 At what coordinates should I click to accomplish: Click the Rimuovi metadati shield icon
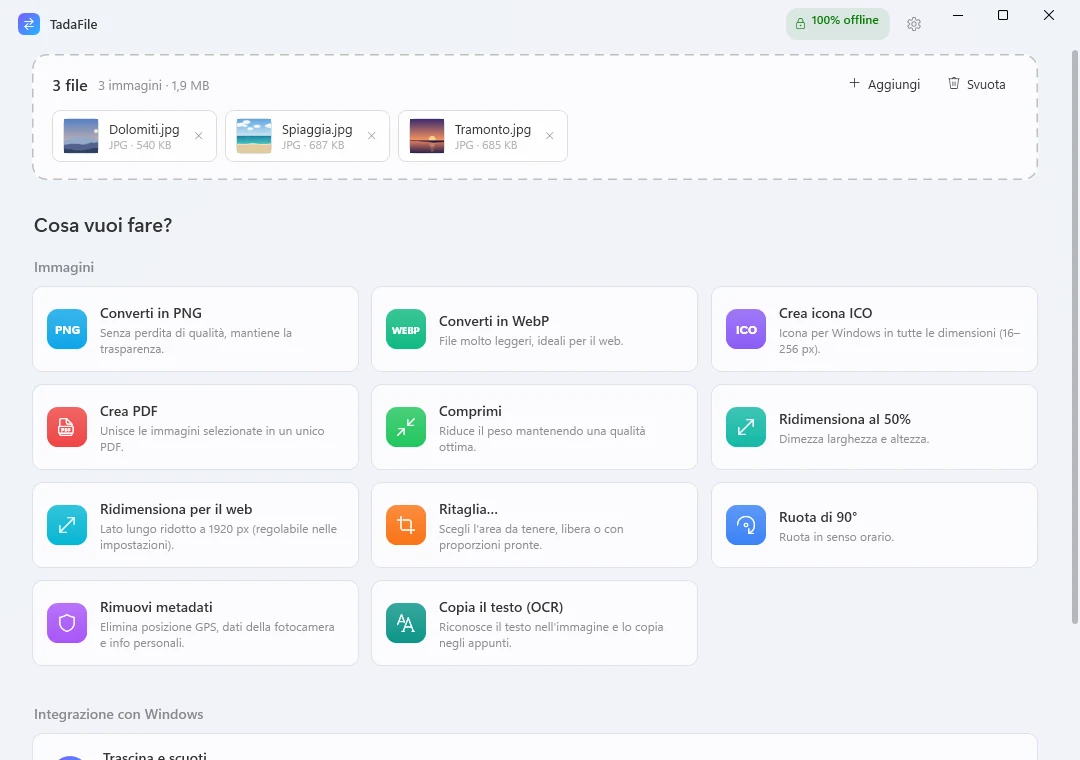point(67,623)
